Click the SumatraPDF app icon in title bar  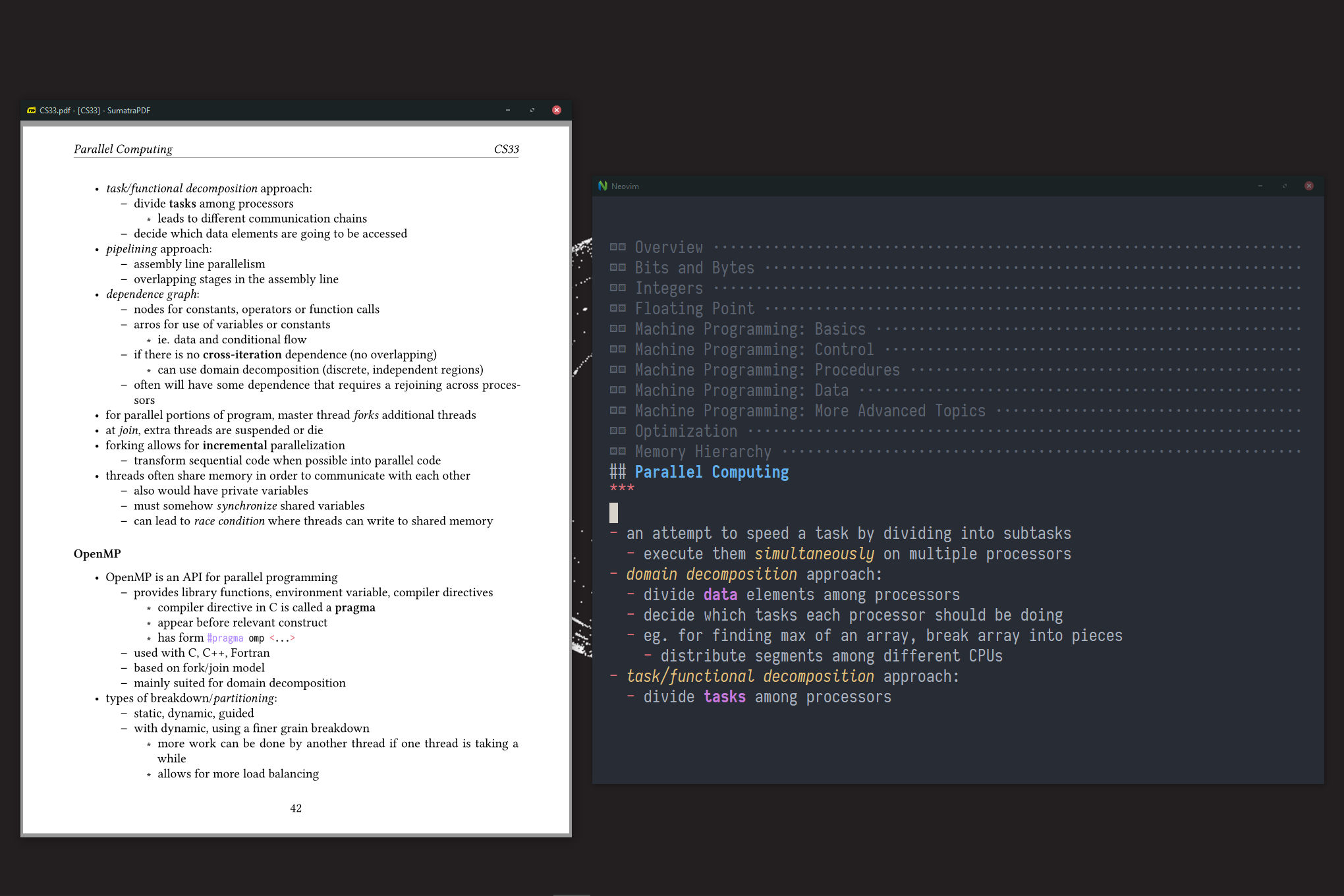click(x=32, y=110)
